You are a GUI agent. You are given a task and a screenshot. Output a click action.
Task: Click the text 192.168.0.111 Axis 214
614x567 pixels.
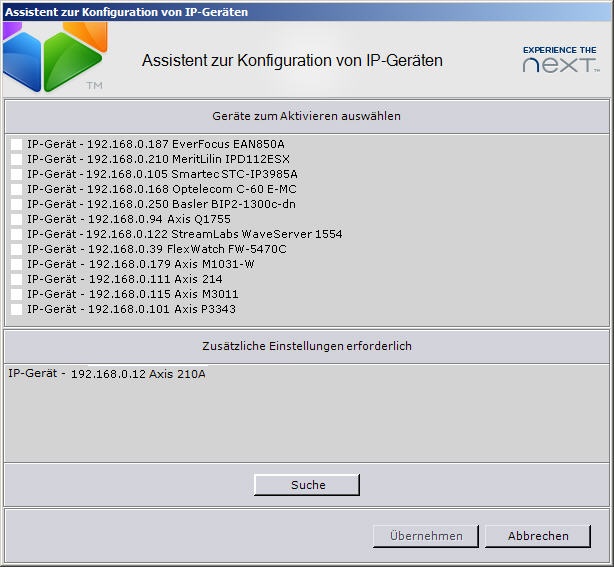[155, 279]
